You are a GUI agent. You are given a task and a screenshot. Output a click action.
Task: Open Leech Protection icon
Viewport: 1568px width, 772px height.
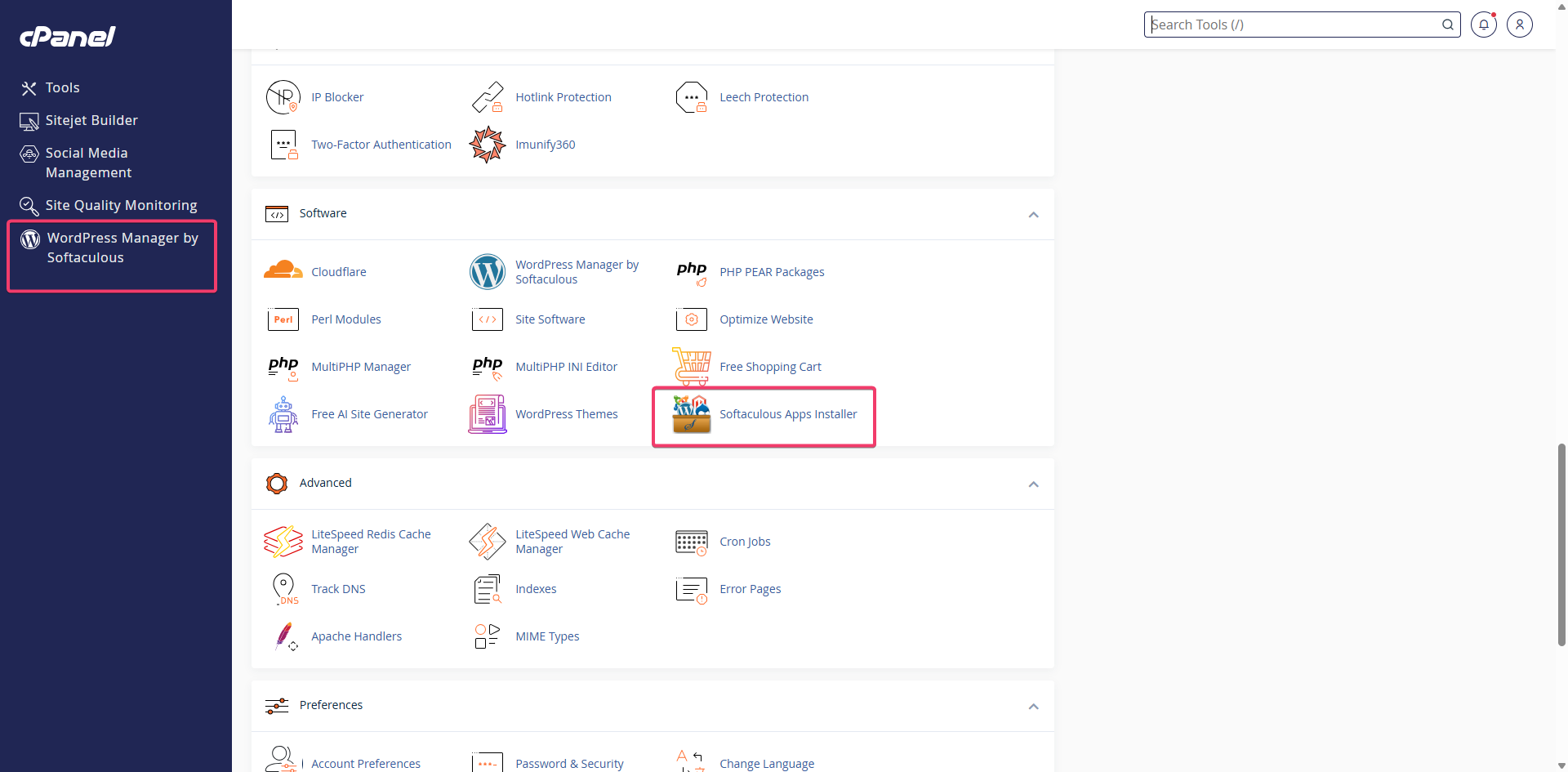point(692,97)
